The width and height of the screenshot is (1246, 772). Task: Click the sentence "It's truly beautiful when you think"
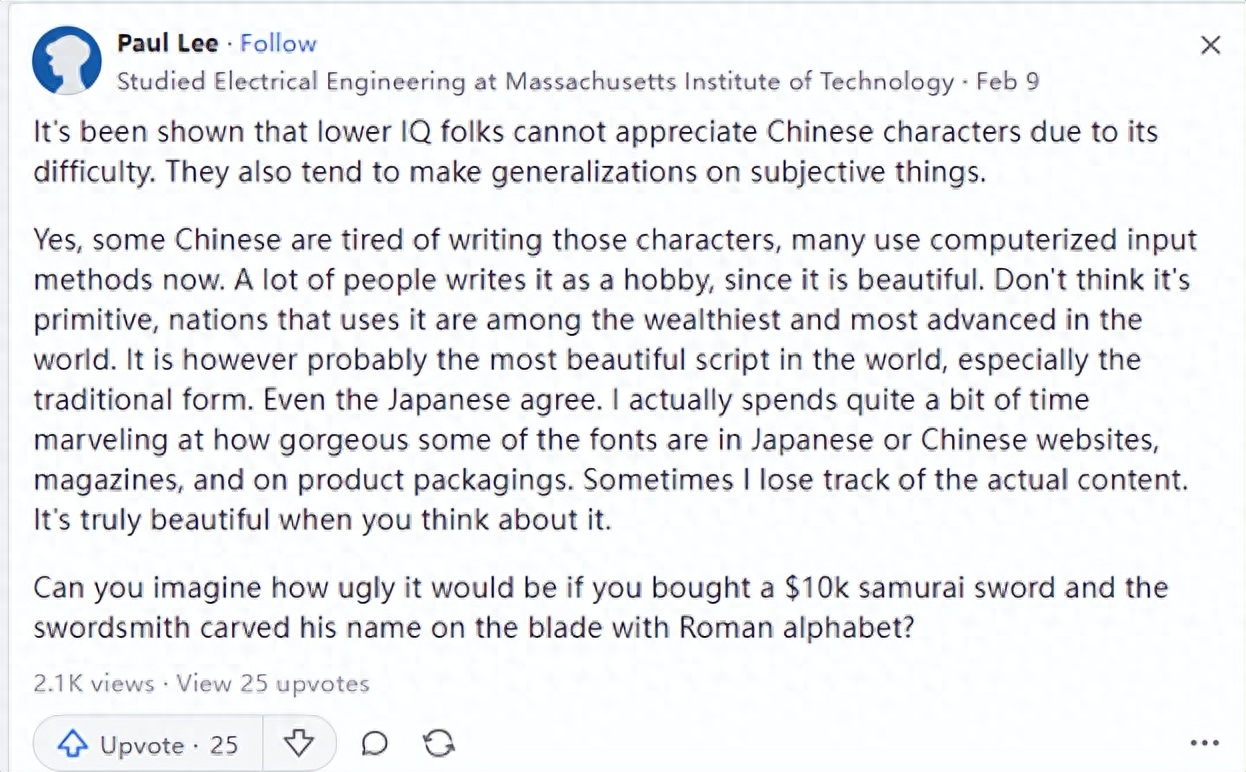[x=322, y=520]
